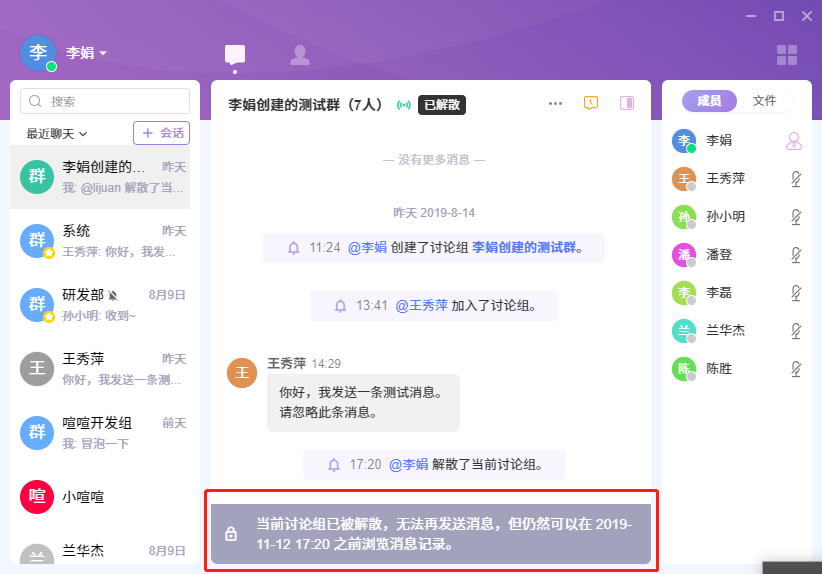Image resolution: width=822 pixels, height=574 pixels.
Task: Expand the 李娟 user profile dropdown
Action: (87, 53)
